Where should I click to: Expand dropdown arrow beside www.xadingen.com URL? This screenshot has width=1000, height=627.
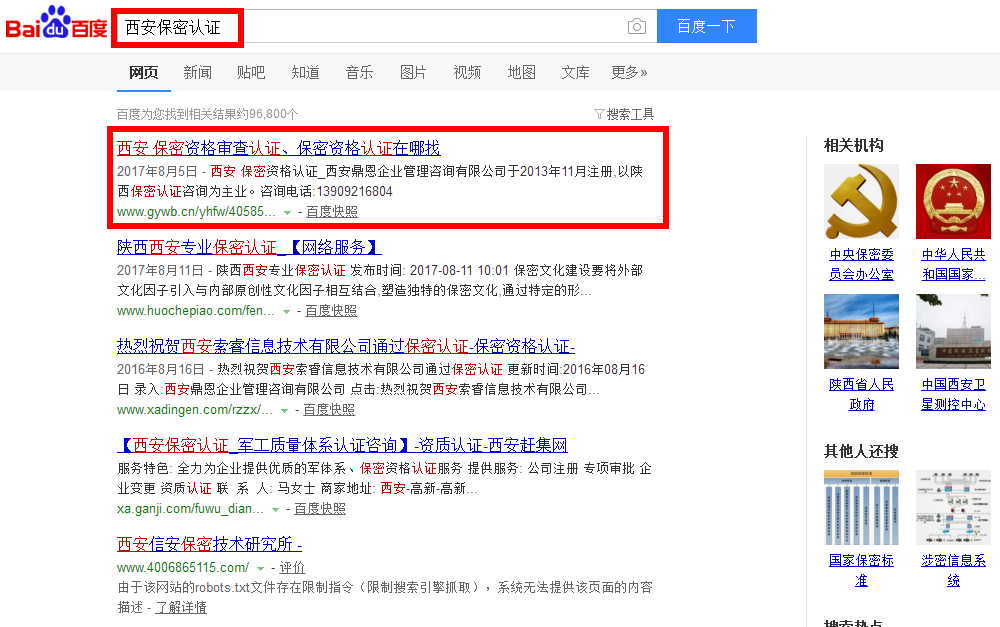[x=284, y=410]
